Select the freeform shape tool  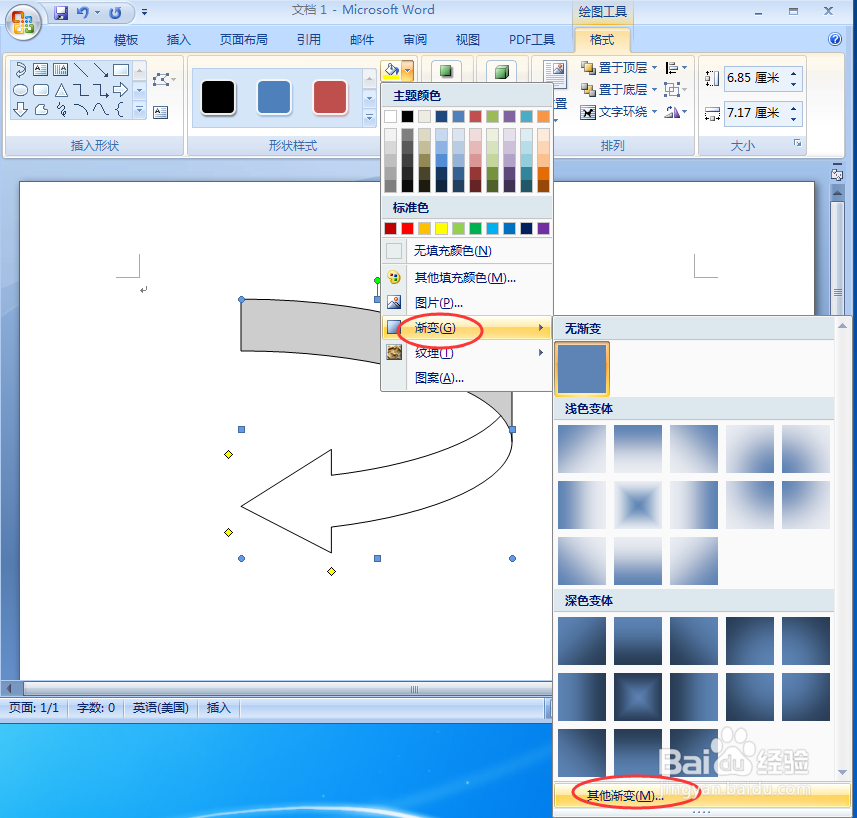(x=40, y=110)
